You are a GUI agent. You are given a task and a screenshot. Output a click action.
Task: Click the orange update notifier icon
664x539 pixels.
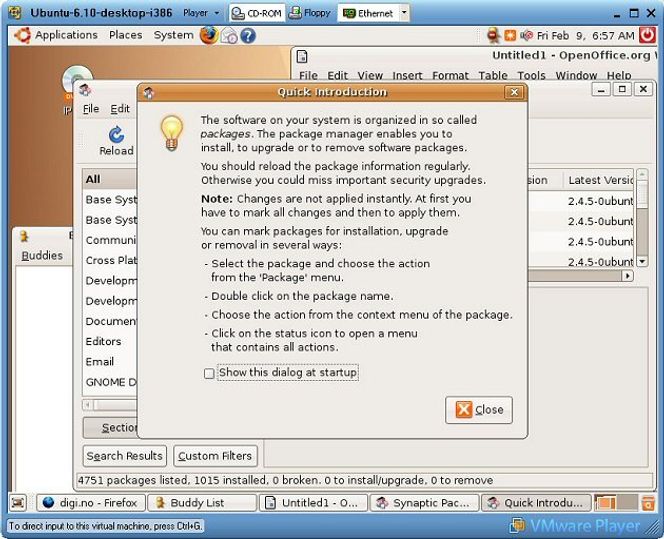(x=510, y=36)
